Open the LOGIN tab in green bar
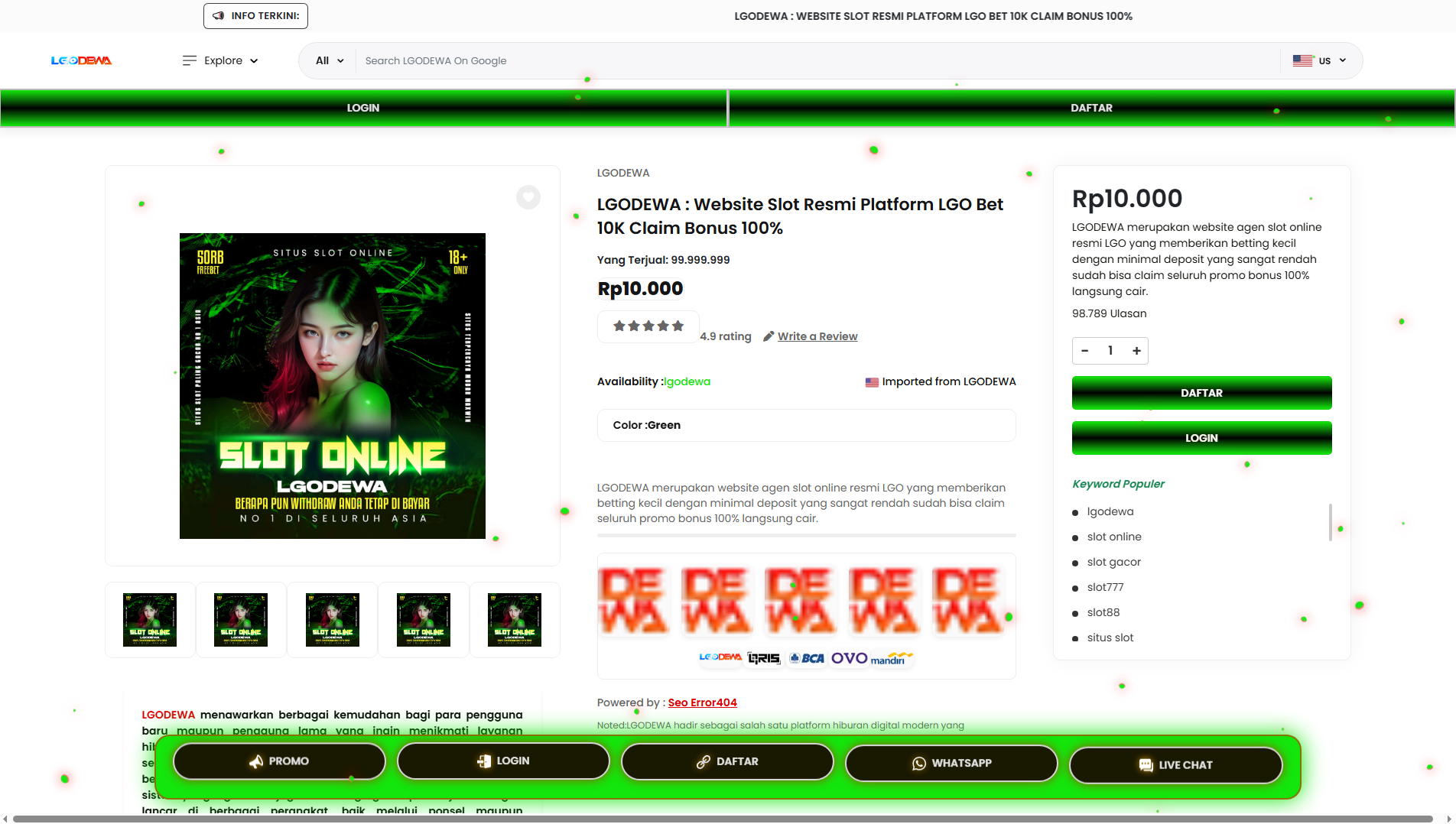This screenshot has width=1456, height=824. click(x=363, y=108)
